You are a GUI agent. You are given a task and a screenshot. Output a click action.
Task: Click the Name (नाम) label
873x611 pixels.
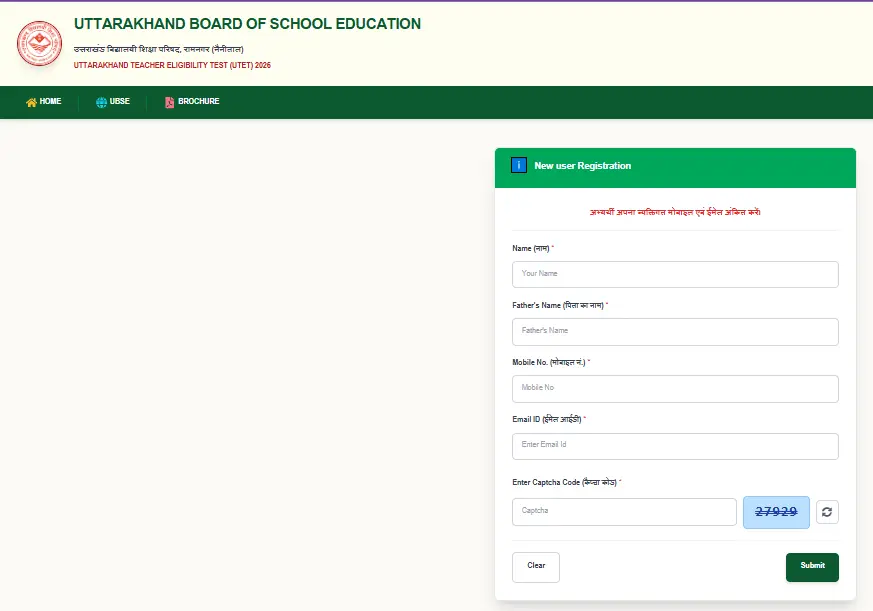click(x=531, y=248)
